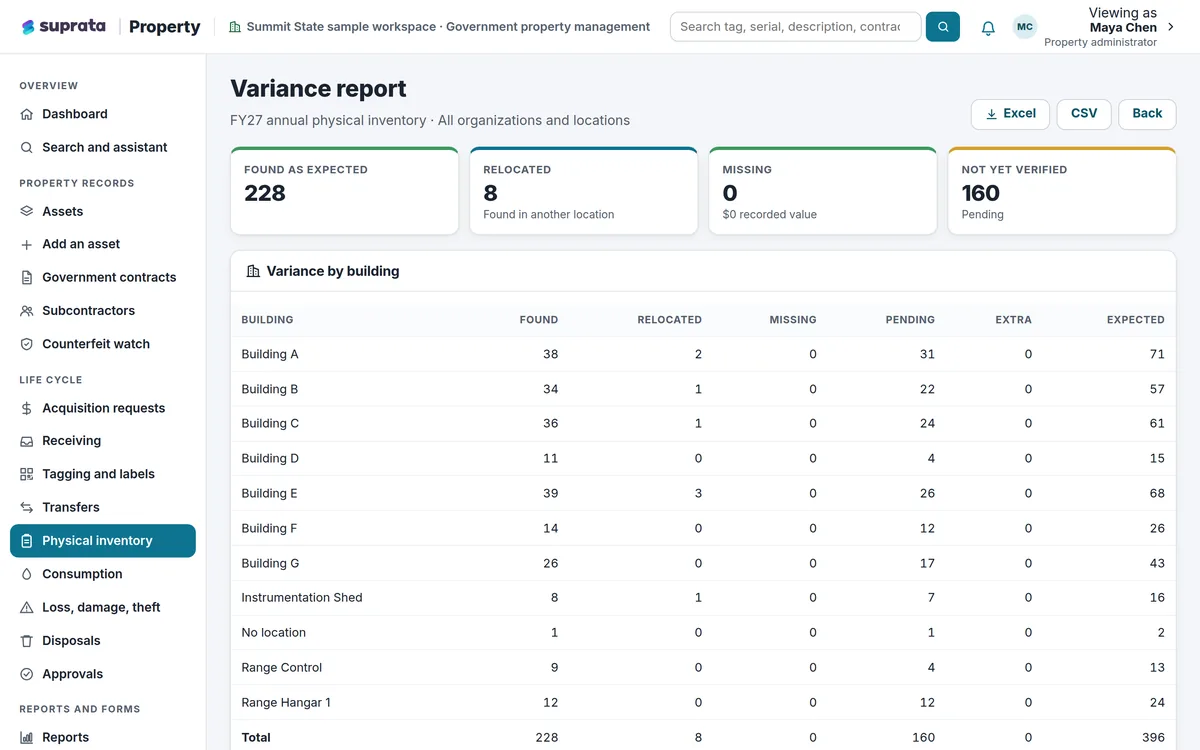
Task: Click the EXPECTED column header
Action: coord(1136,320)
